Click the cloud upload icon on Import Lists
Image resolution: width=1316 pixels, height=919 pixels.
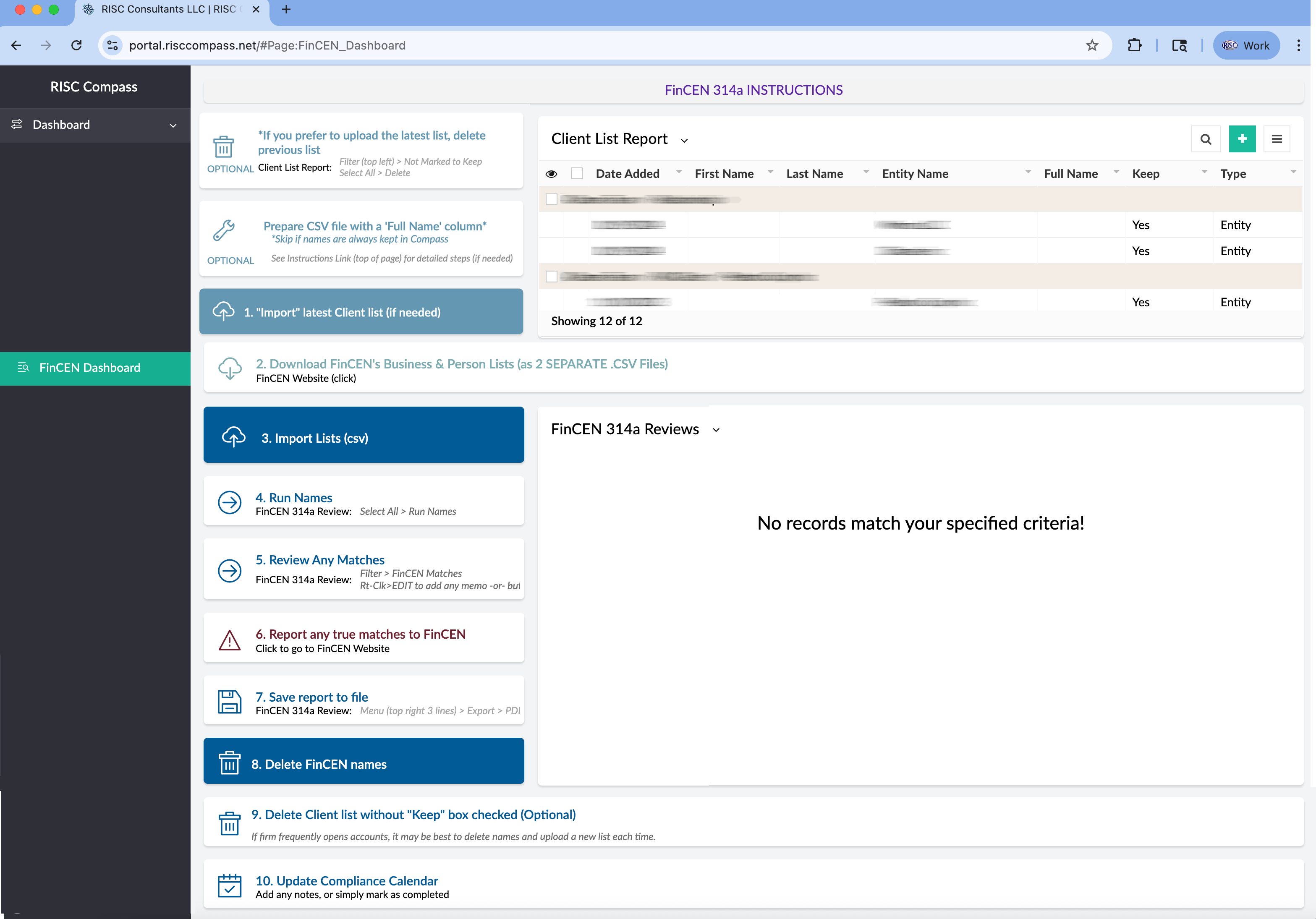(233, 437)
